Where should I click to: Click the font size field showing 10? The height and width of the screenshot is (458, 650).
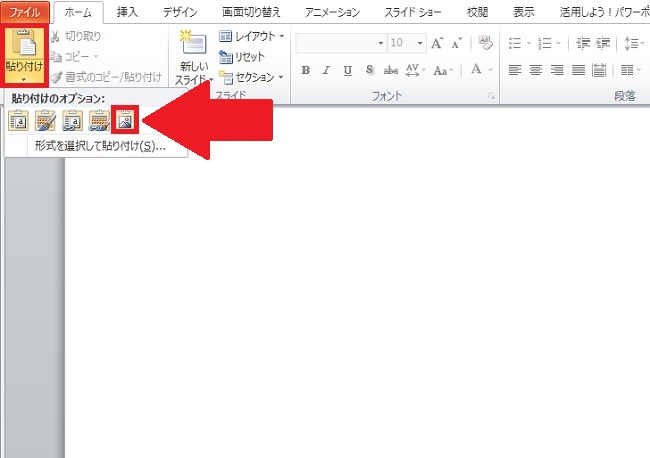(401, 43)
